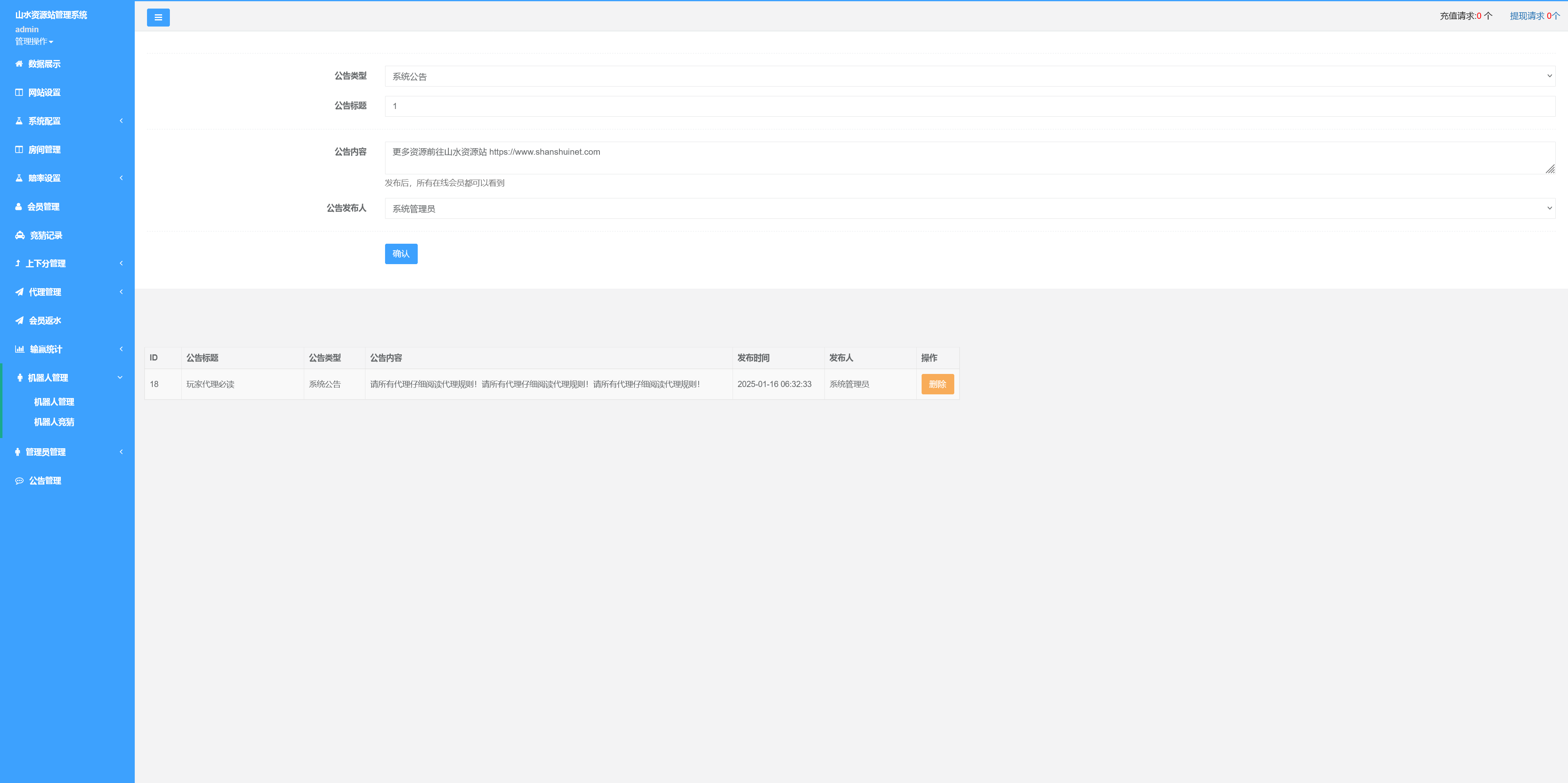Go to the 房间管理 menu item
The height and width of the screenshot is (783, 1568).
click(44, 150)
